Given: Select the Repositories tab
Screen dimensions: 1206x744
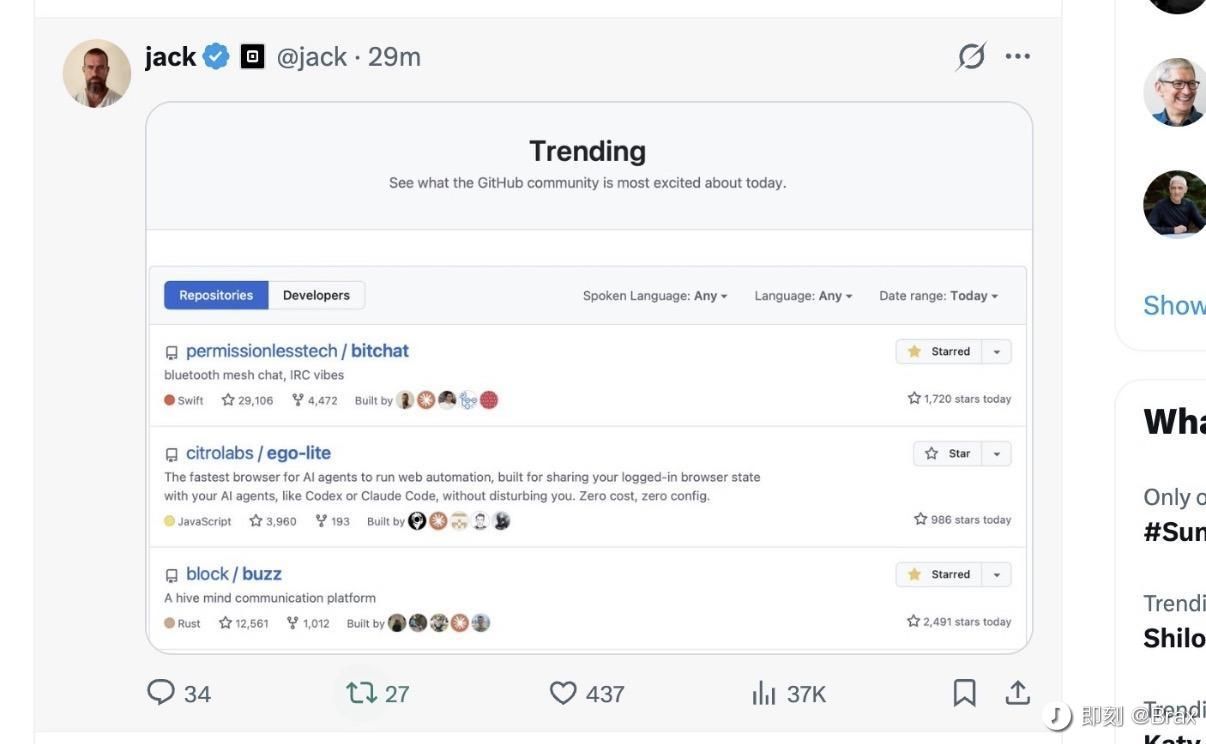Looking at the screenshot, I should (216, 295).
